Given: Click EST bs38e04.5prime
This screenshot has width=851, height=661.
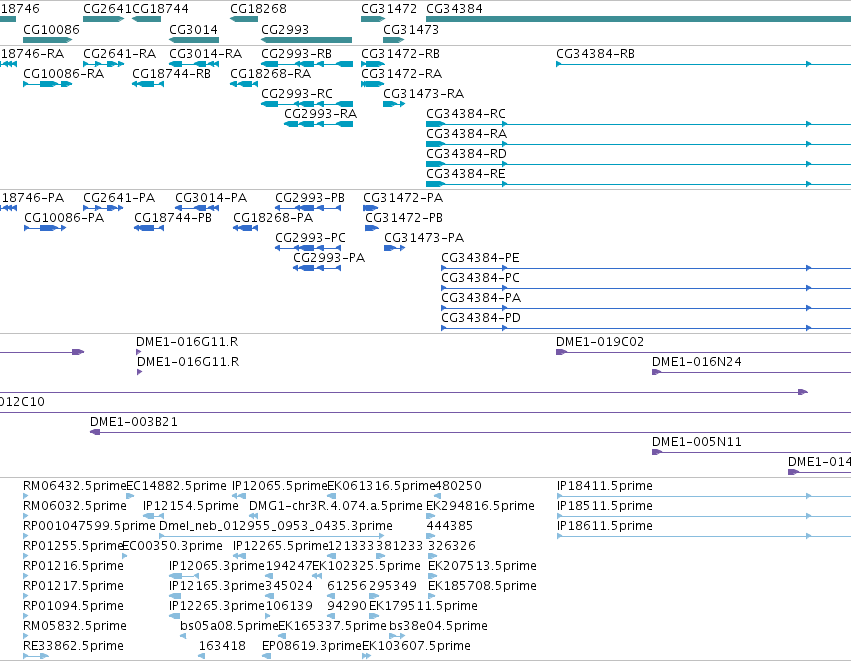Looking at the screenshot, I should coord(397,637).
